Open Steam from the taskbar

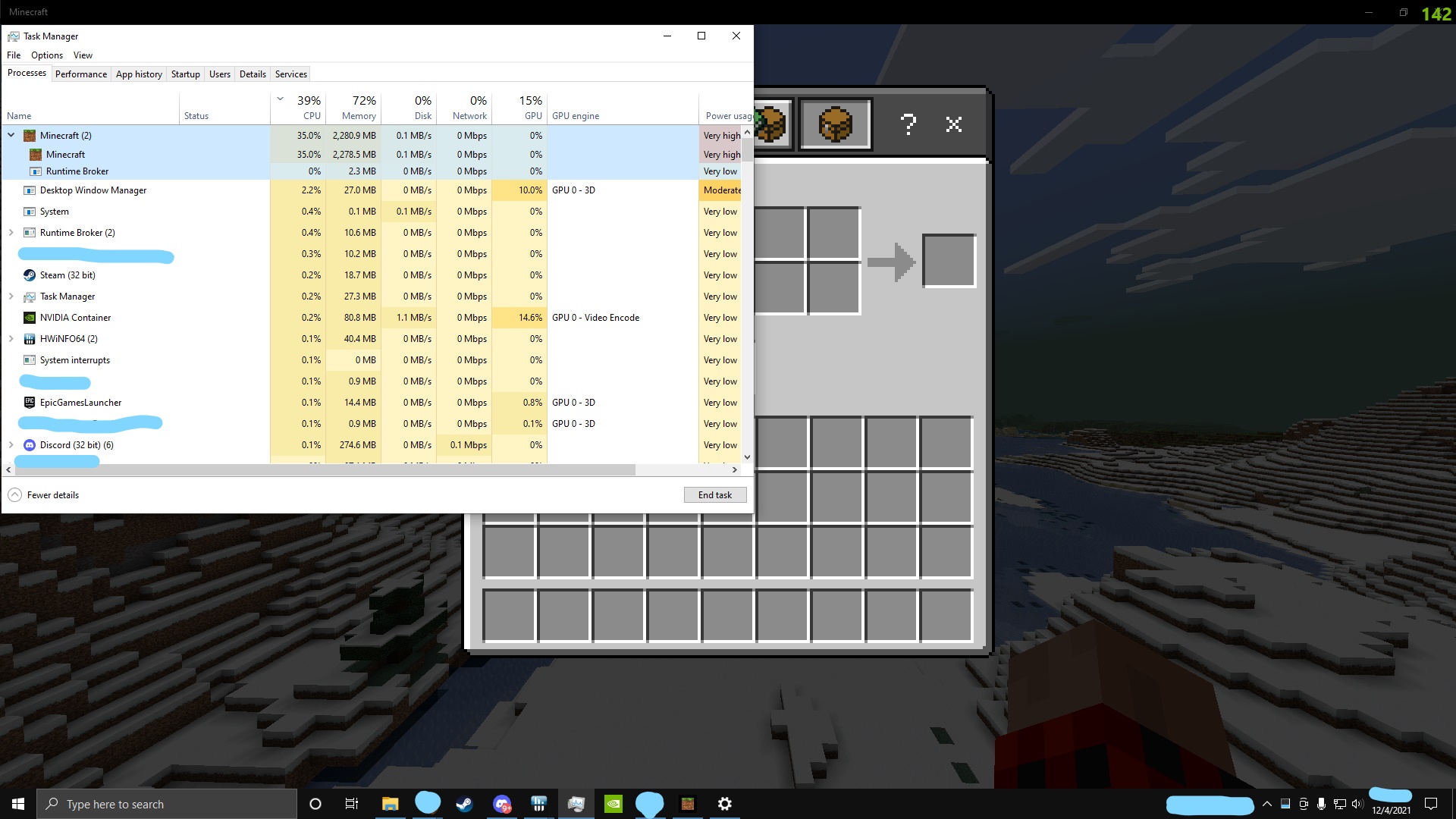464,804
